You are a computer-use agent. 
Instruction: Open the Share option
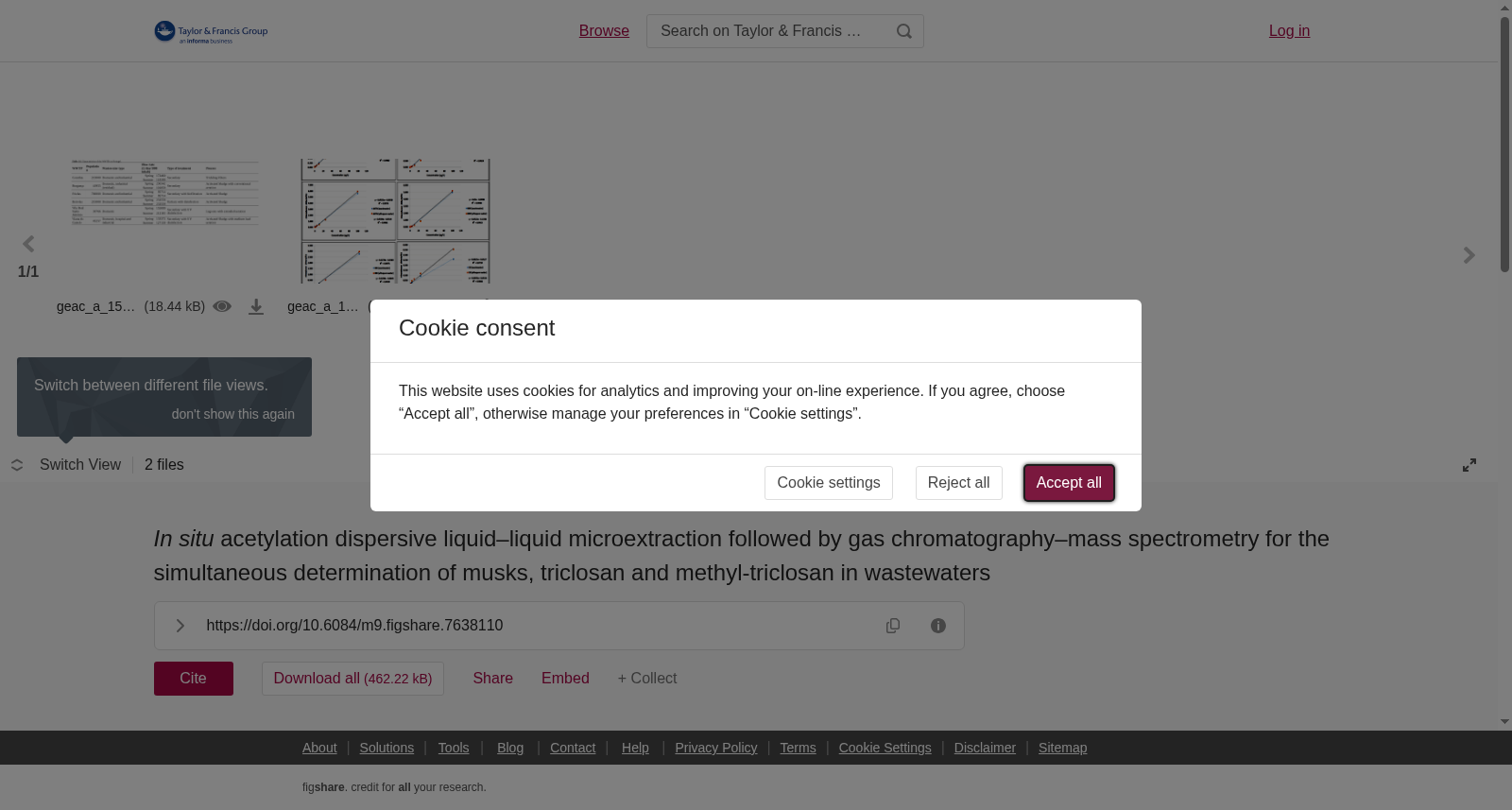click(x=493, y=679)
